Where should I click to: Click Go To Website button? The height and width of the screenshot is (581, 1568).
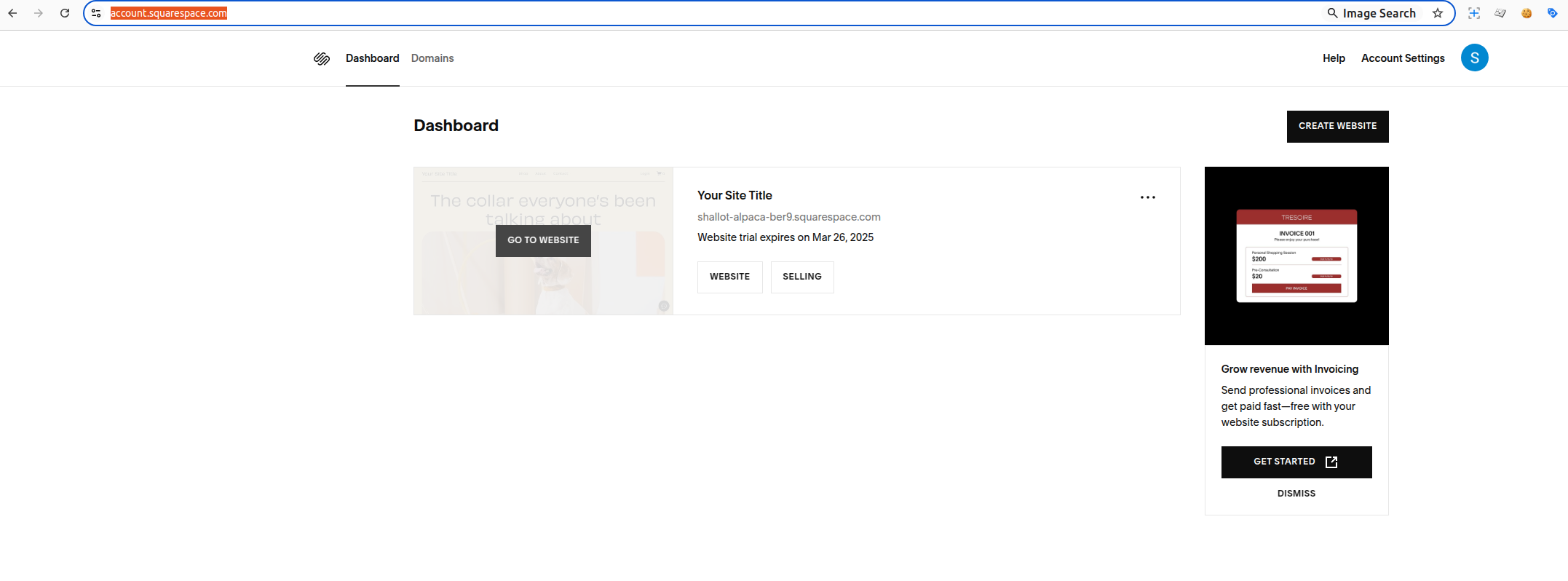click(x=543, y=240)
